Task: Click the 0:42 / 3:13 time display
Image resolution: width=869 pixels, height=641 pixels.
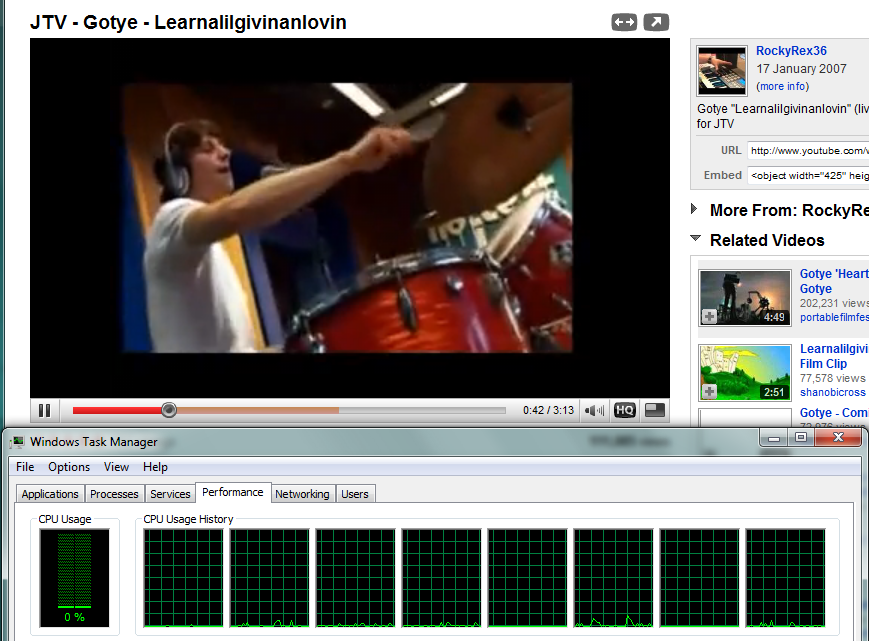Action: [x=548, y=411]
